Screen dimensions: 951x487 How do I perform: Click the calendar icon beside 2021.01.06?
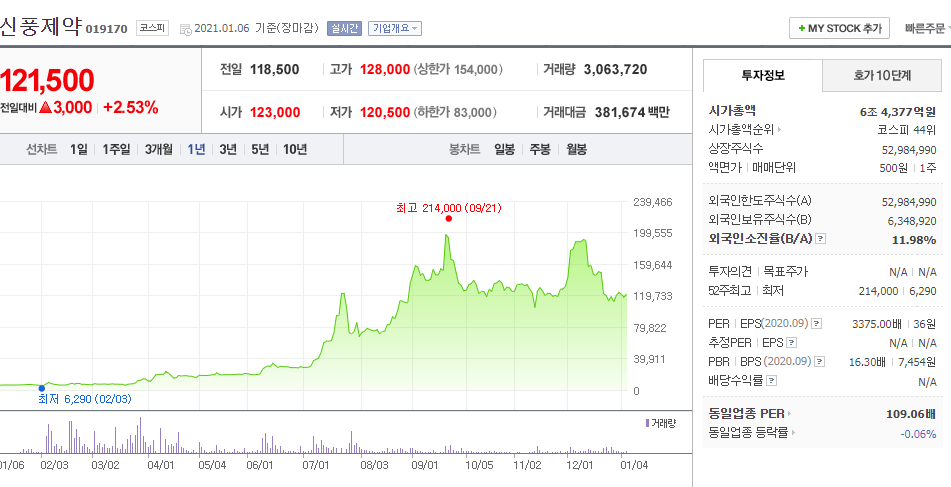[186, 29]
